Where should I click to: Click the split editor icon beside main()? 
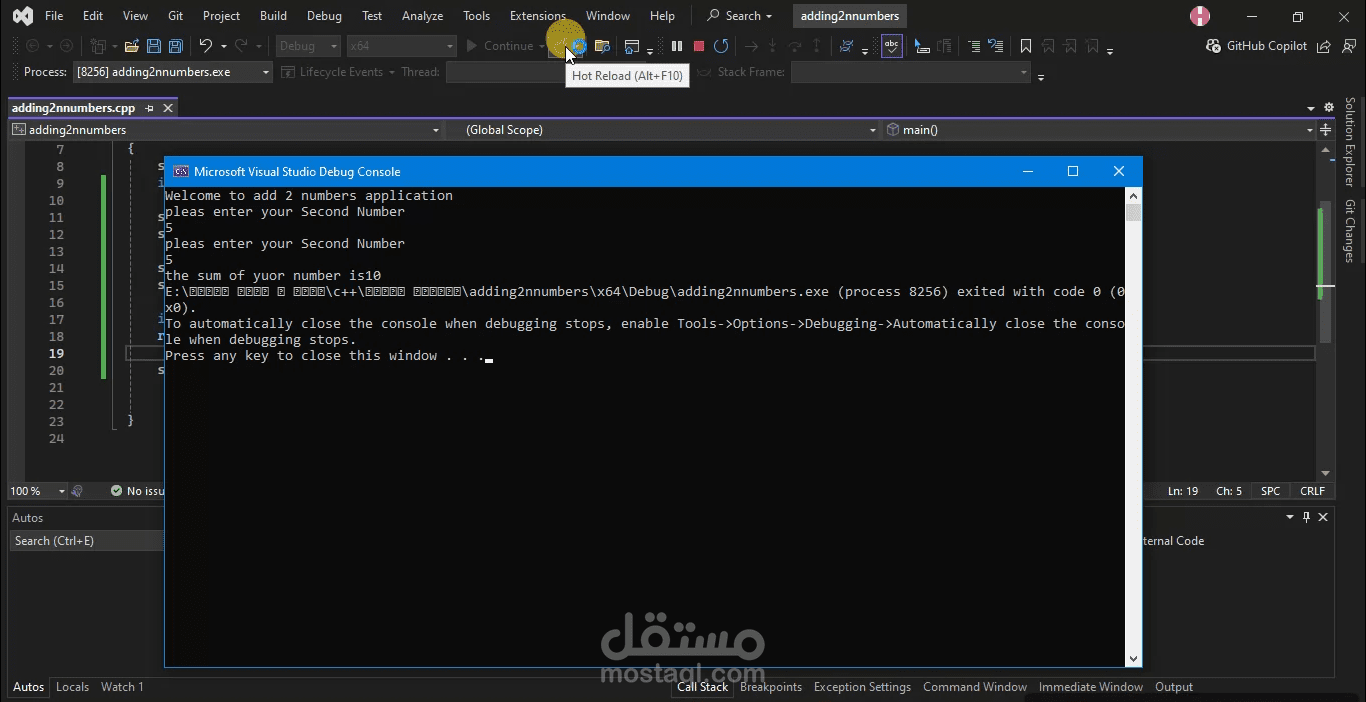click(1326, 130)
